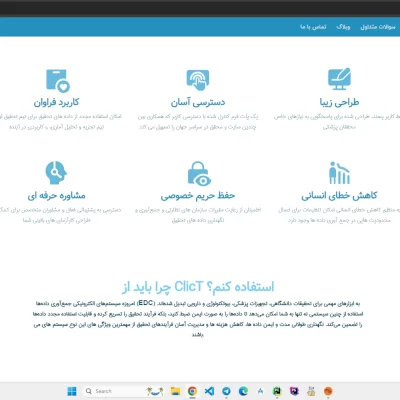The image size is (400, 400).
Task: Open the Windows Start menu
Action: (72, 391)
